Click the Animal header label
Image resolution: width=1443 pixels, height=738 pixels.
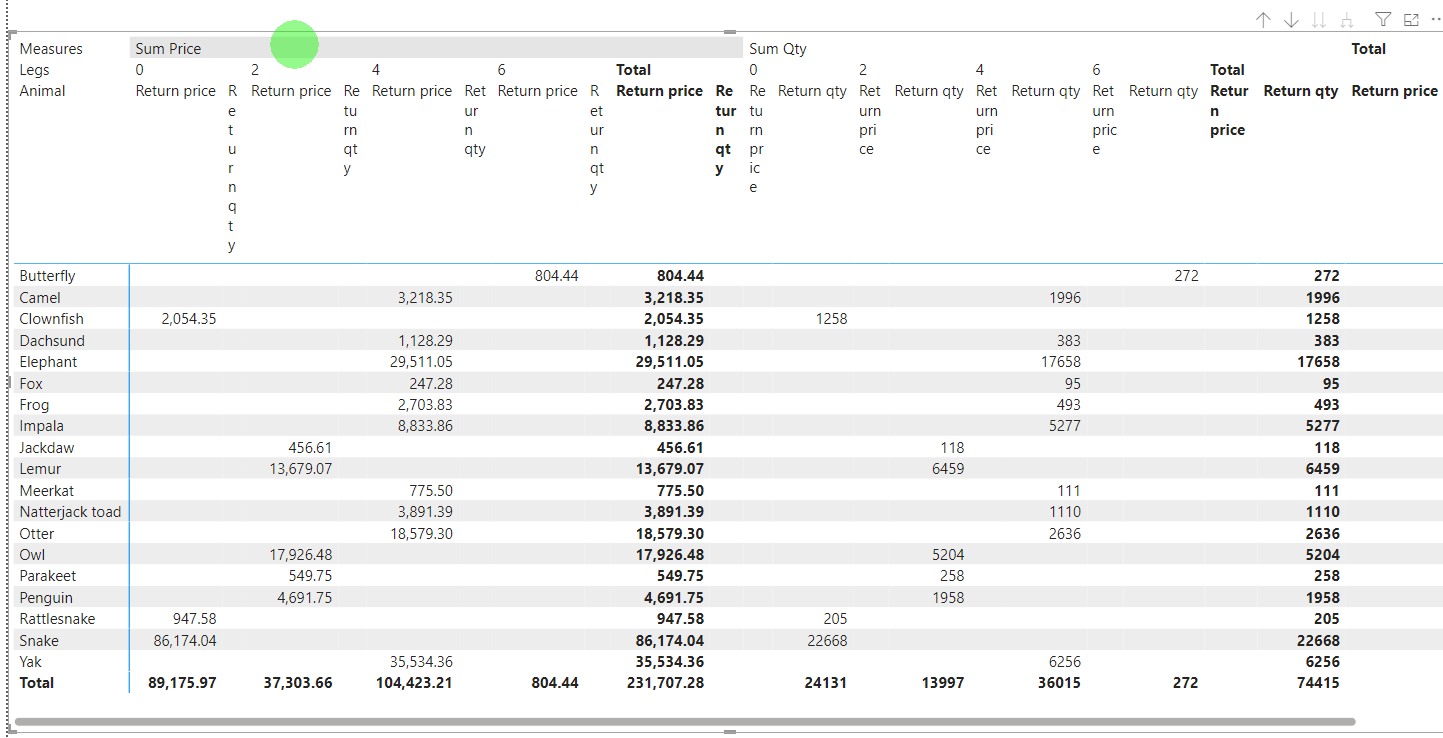point(42,91)
